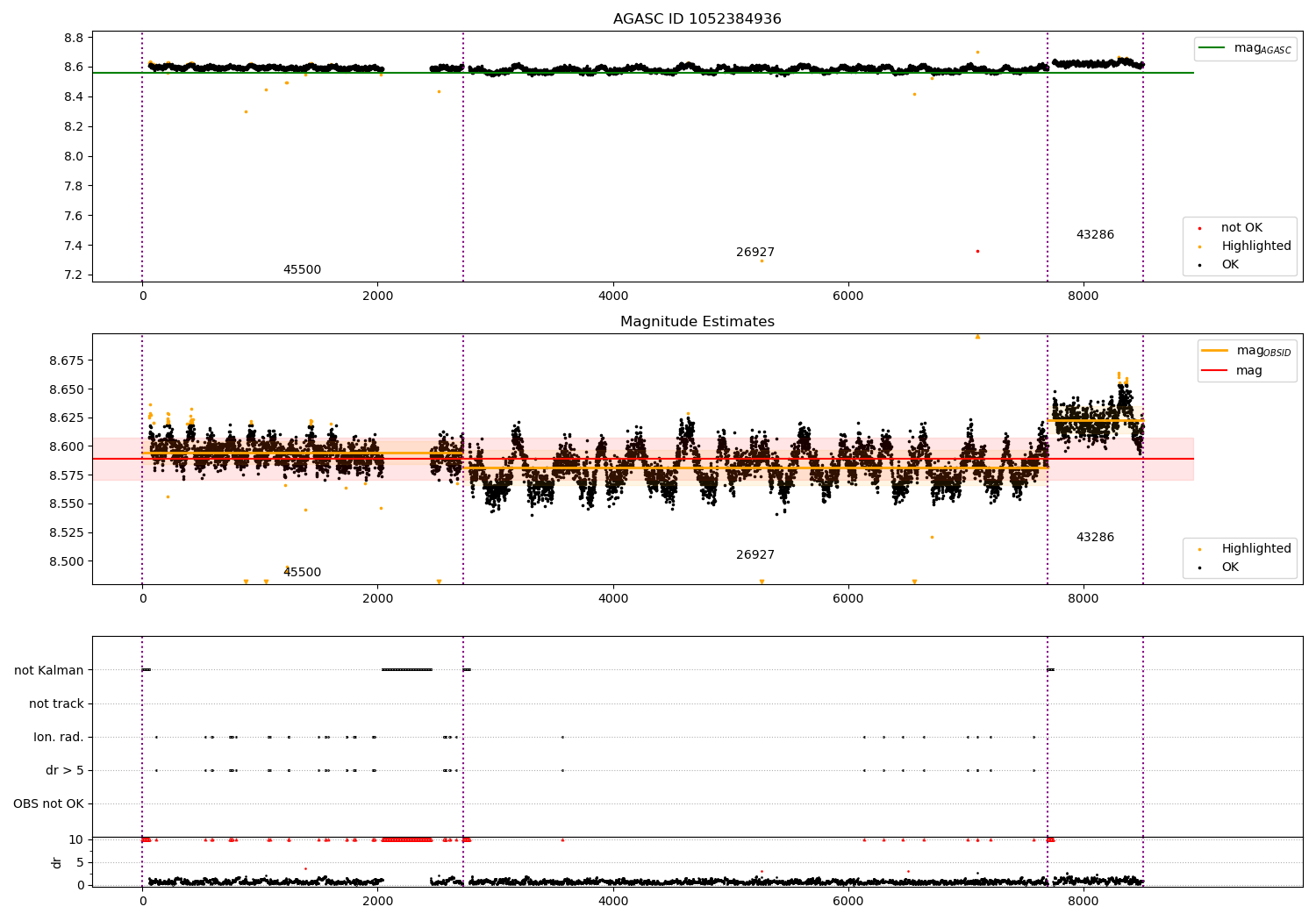1316x921 pixels.
Task: Click the x-axis tick 8000 in the middle plot
Action: [1083, 599]
